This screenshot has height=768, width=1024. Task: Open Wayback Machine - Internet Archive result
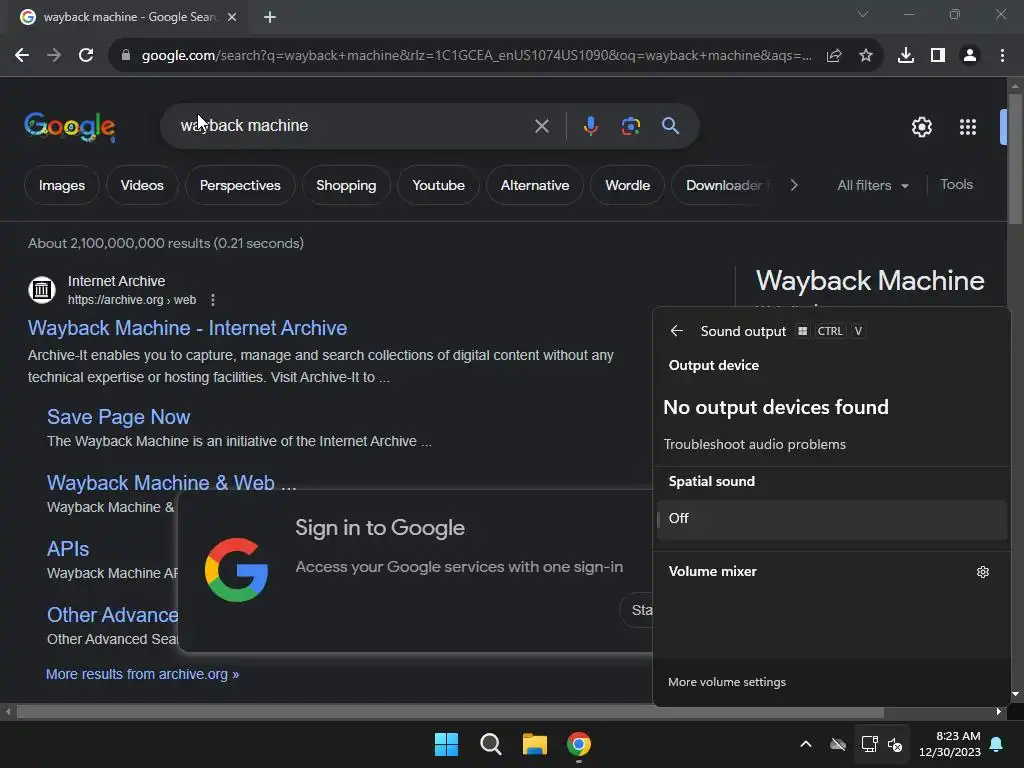tap(187, 328)
